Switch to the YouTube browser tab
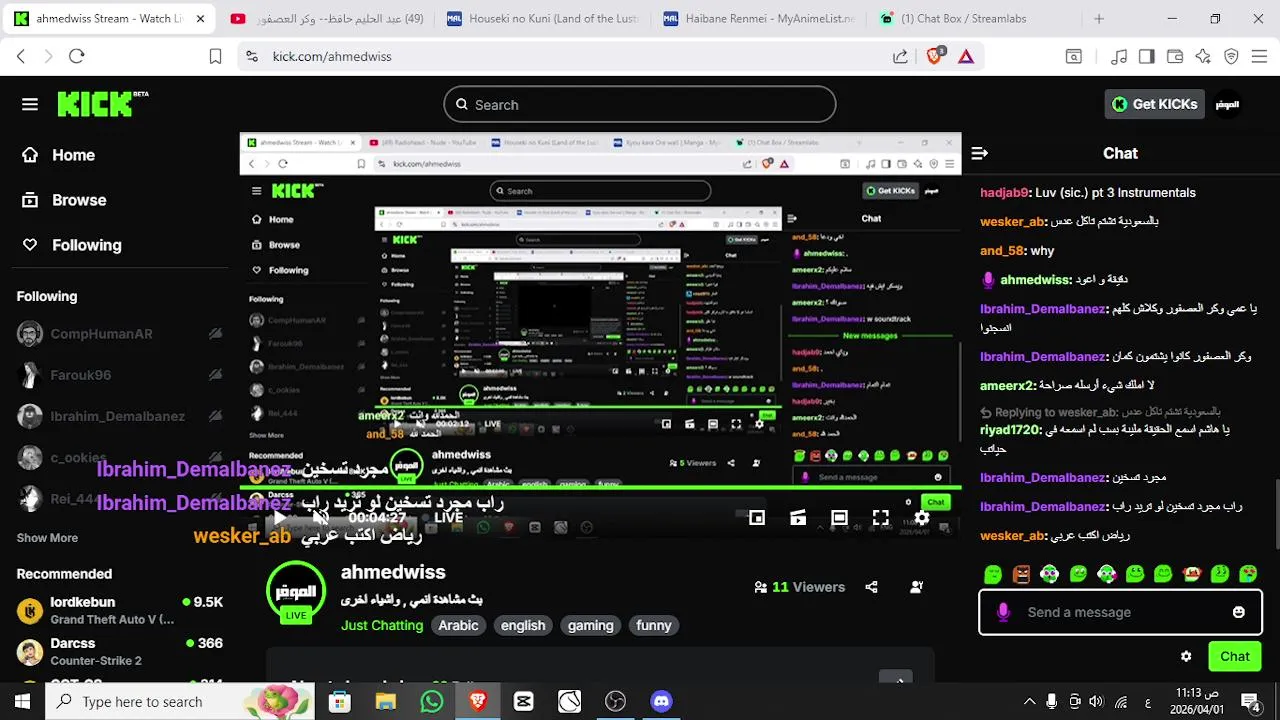This screenshot has height=720, width=1280. [x=326, y=19]
